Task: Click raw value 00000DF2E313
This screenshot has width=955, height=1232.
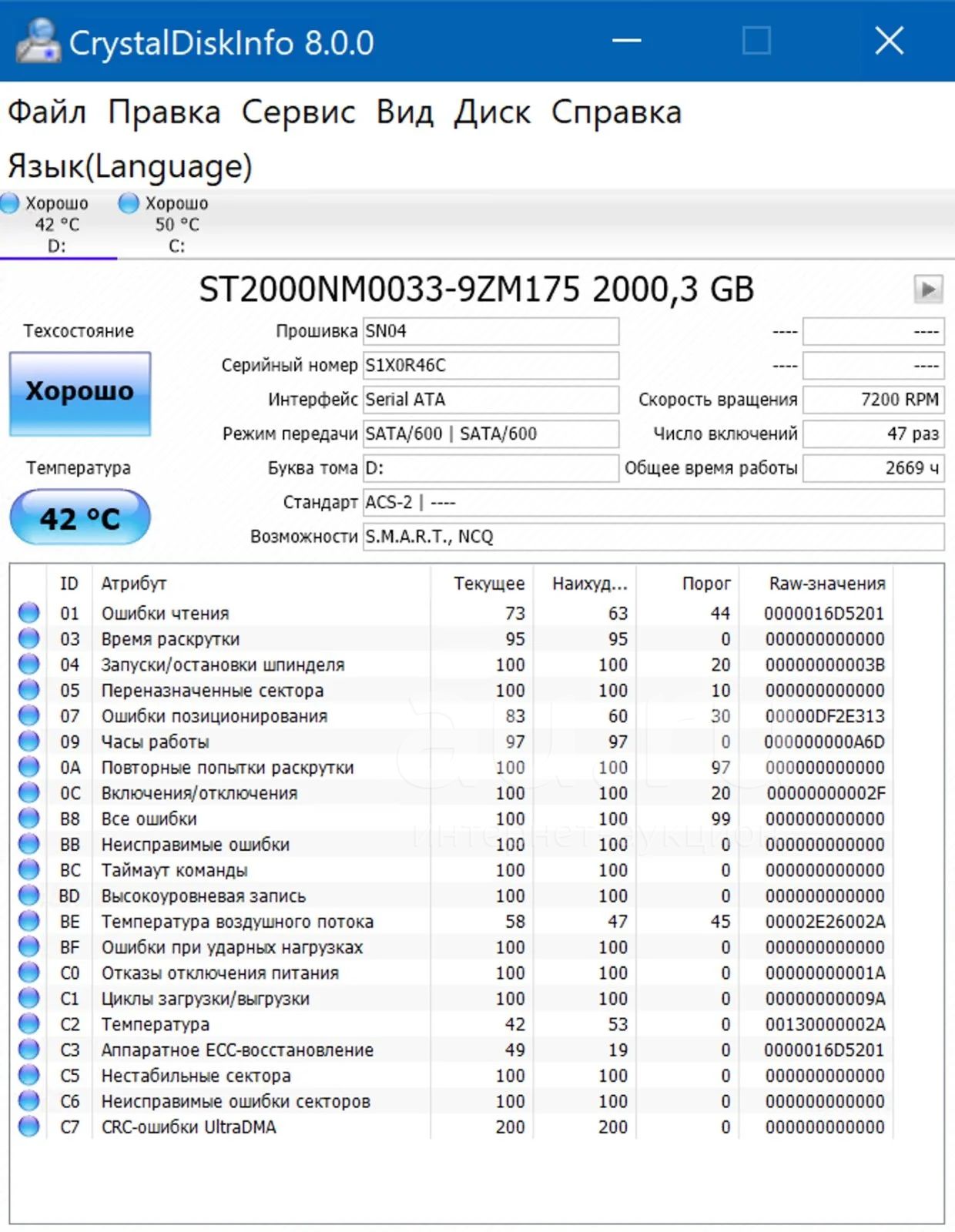Action: tap(825, 716)
